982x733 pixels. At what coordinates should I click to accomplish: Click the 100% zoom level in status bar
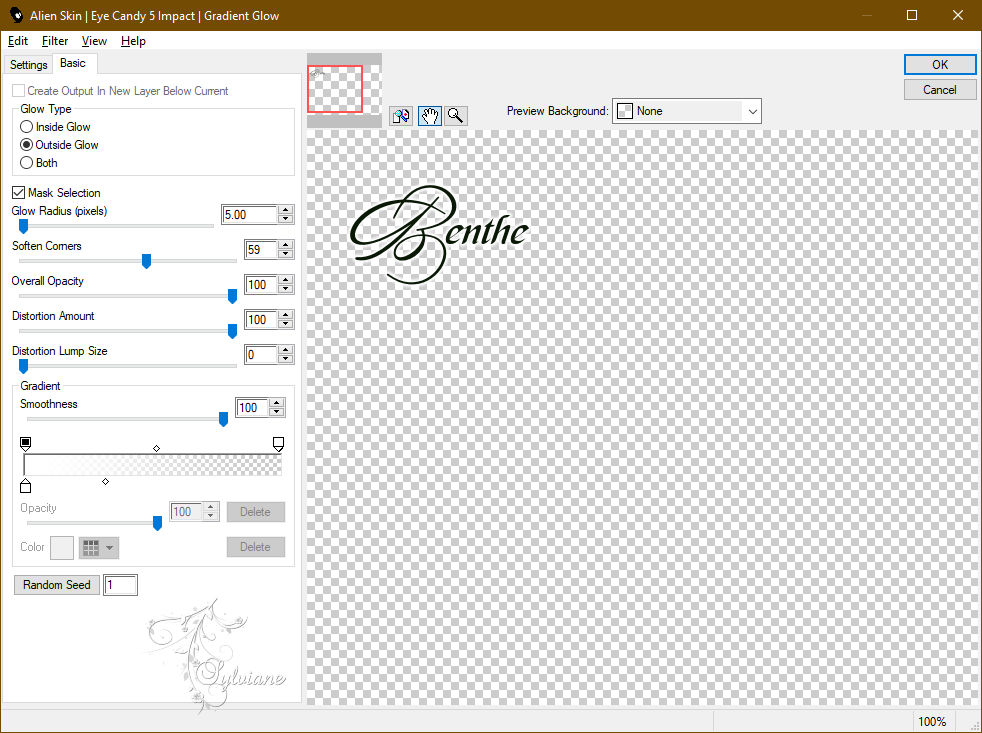tap(932, 722)
